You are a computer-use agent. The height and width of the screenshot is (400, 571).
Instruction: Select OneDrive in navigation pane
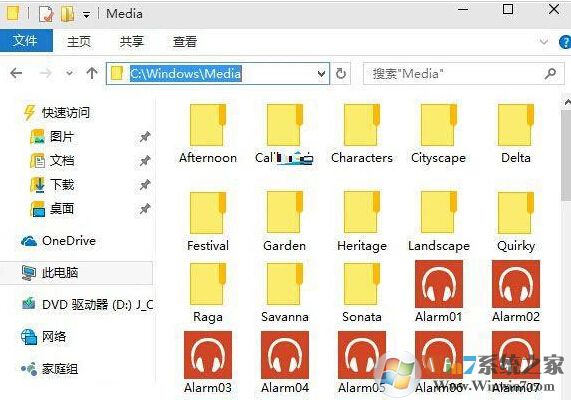58,241
